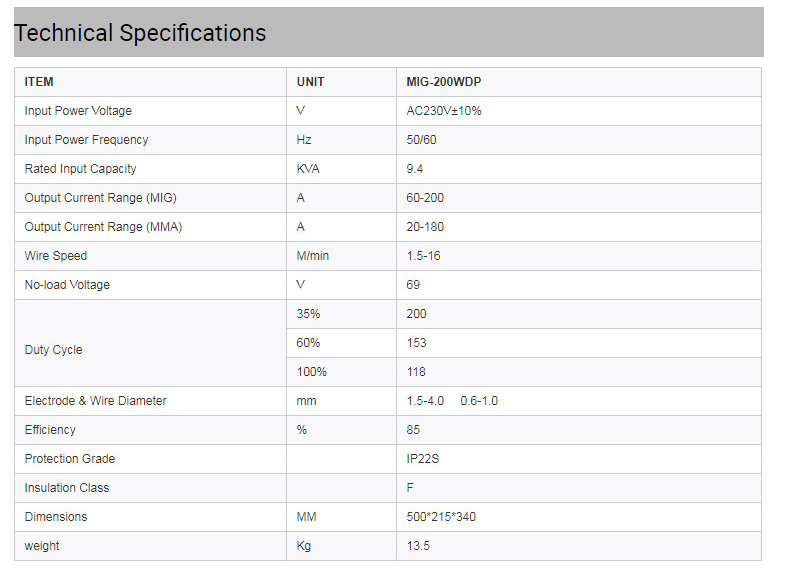Select the ITEM column header
The width and height of the screenshot is (785, 568).
39,82
